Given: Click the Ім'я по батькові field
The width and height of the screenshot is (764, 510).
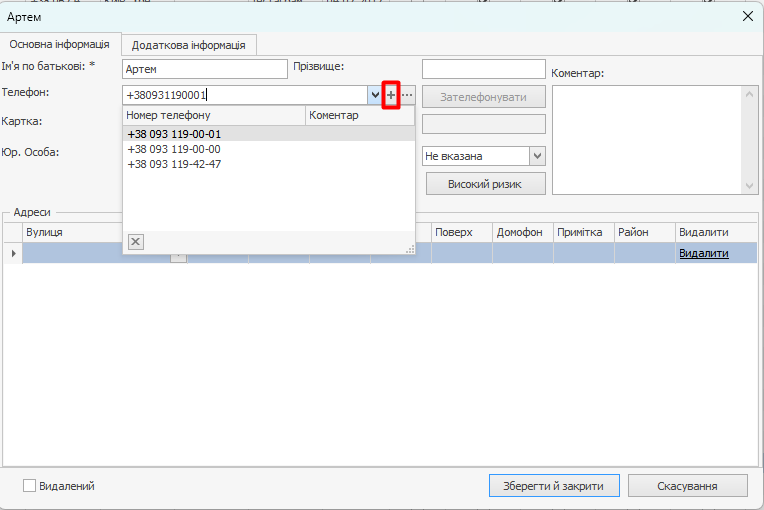Looking at the screenshot, I should (x=204, y=69).
